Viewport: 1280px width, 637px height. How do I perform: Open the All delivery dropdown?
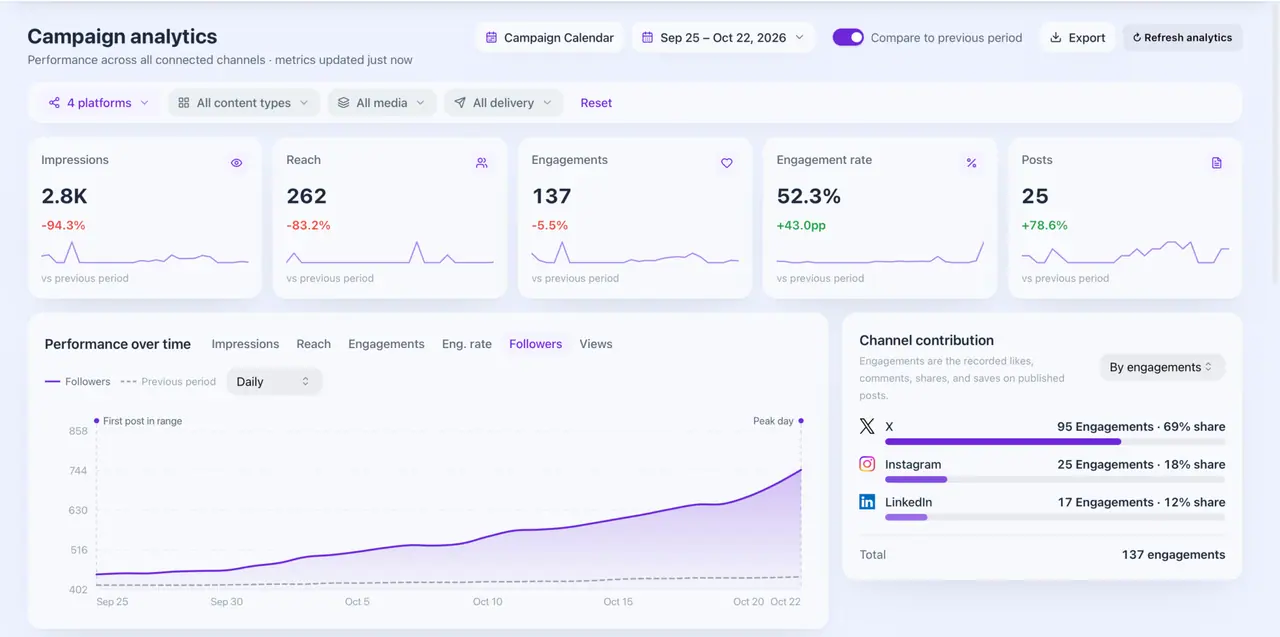click(504, 103)
